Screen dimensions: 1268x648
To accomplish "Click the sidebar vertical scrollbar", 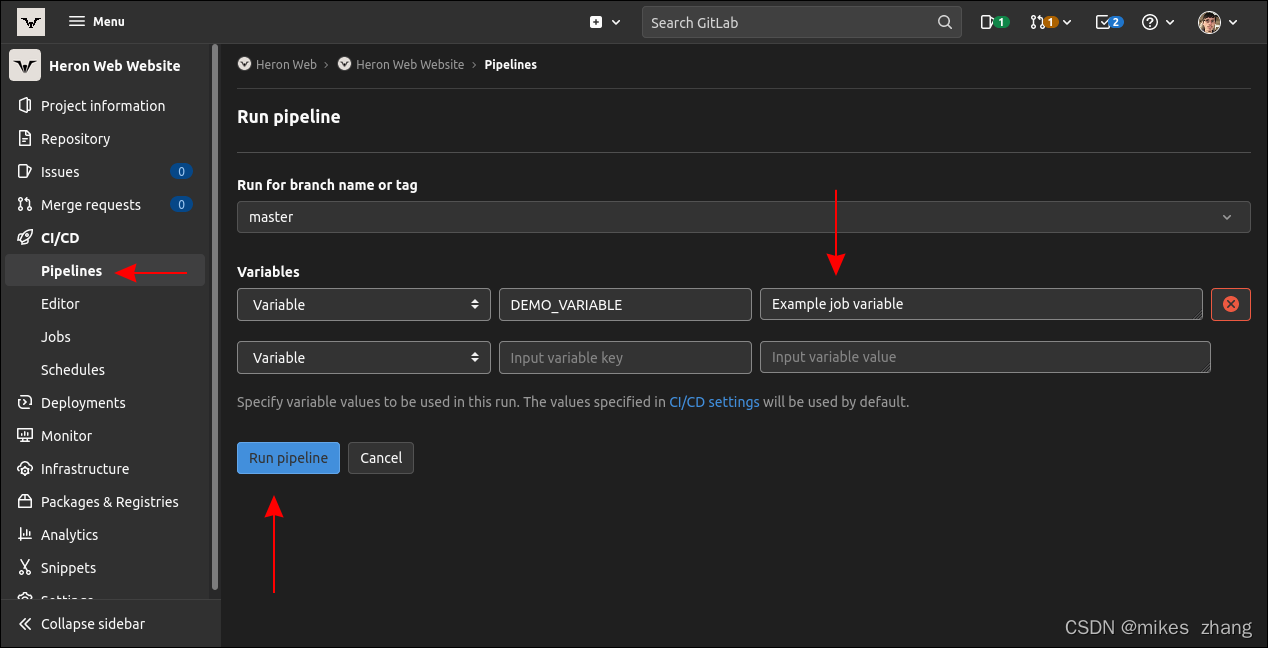I will [215, 317].
